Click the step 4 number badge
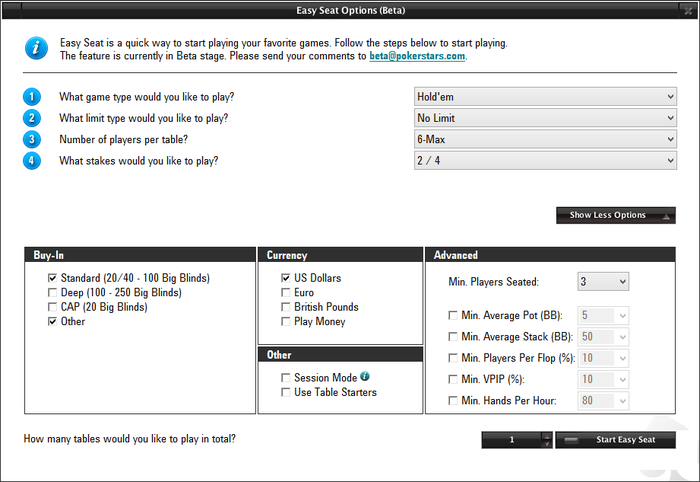This screenshot has height=482, width=700. (x=32, y=161)
